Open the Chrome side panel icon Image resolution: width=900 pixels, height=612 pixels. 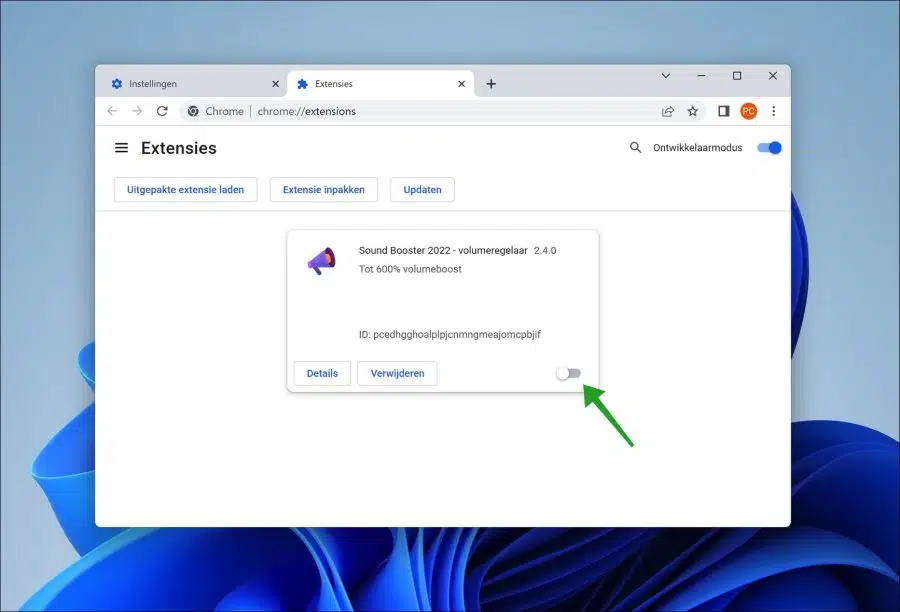pyautogui.click(x=723, y=111)
